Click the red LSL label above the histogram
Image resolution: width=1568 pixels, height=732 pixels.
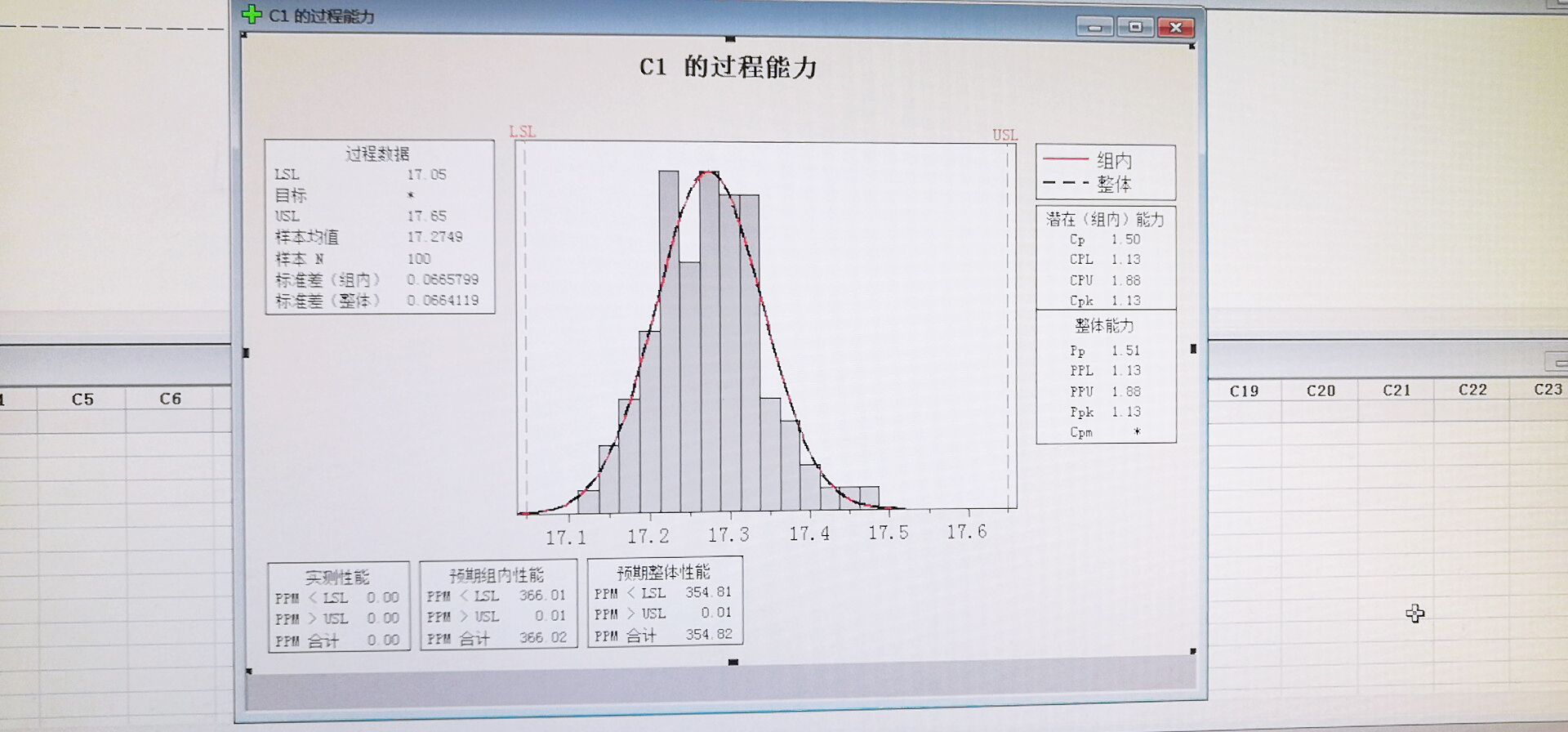522,132
